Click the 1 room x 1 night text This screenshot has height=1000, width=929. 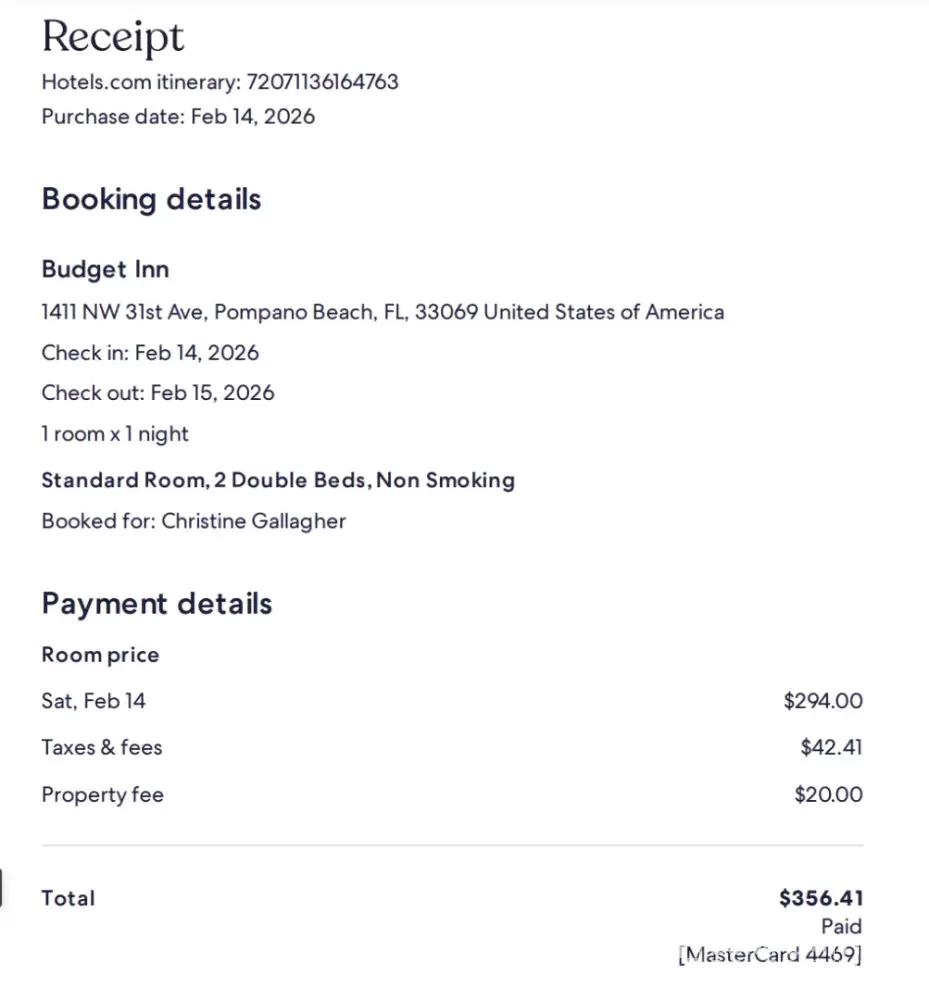(115, 434)
